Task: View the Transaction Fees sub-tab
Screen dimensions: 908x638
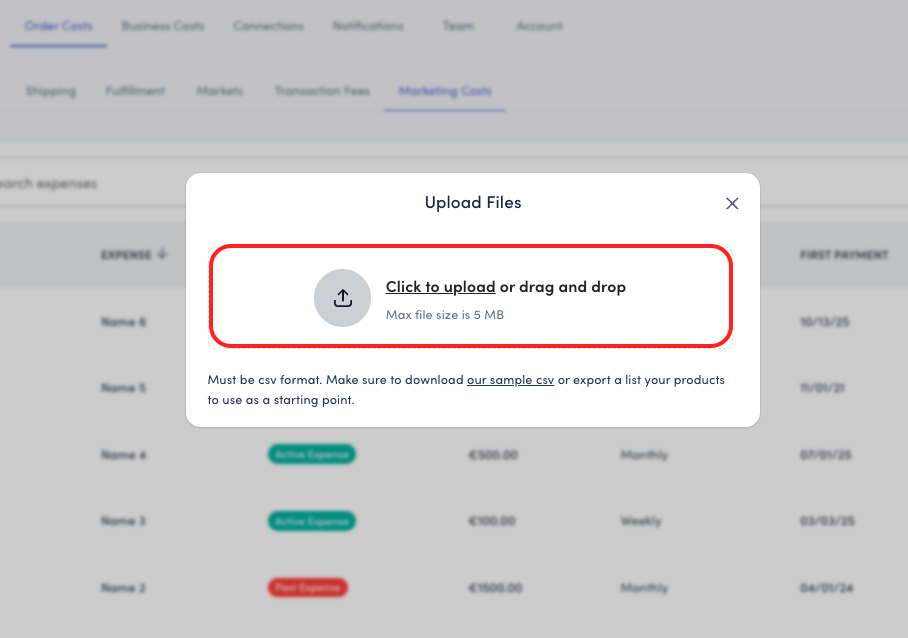Action: point(322,91)
